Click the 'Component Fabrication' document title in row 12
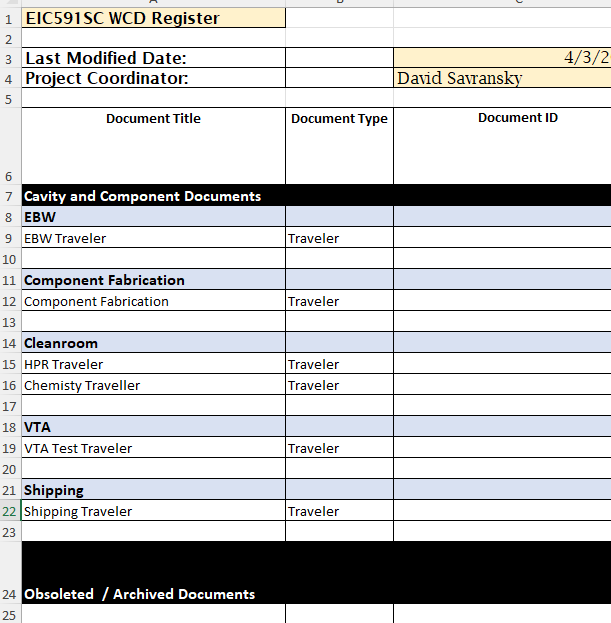Viewport: 611px width, 623px height. coord(153,301)
